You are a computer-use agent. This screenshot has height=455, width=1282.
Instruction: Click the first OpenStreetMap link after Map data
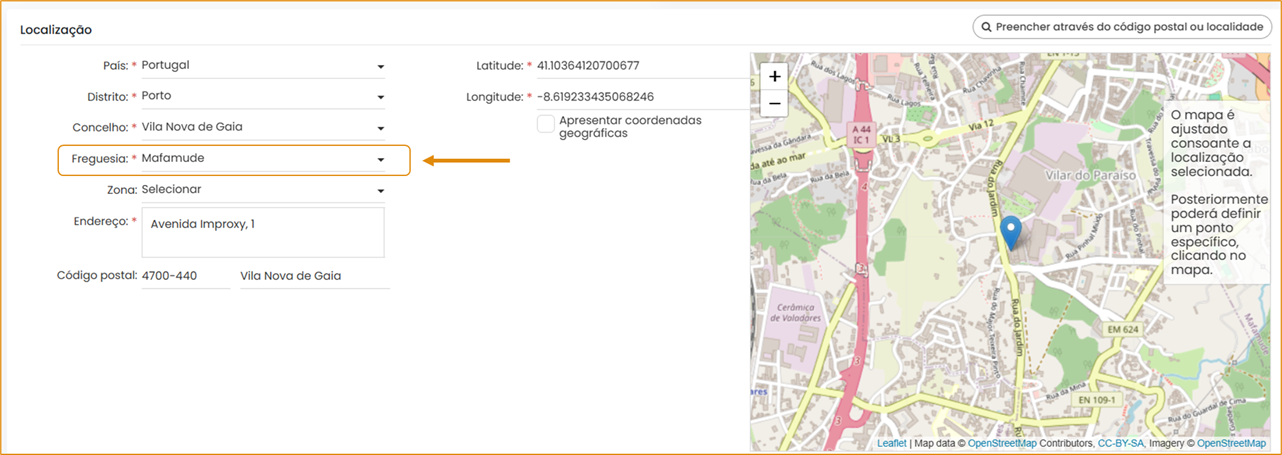click(x=1003, y=443)
